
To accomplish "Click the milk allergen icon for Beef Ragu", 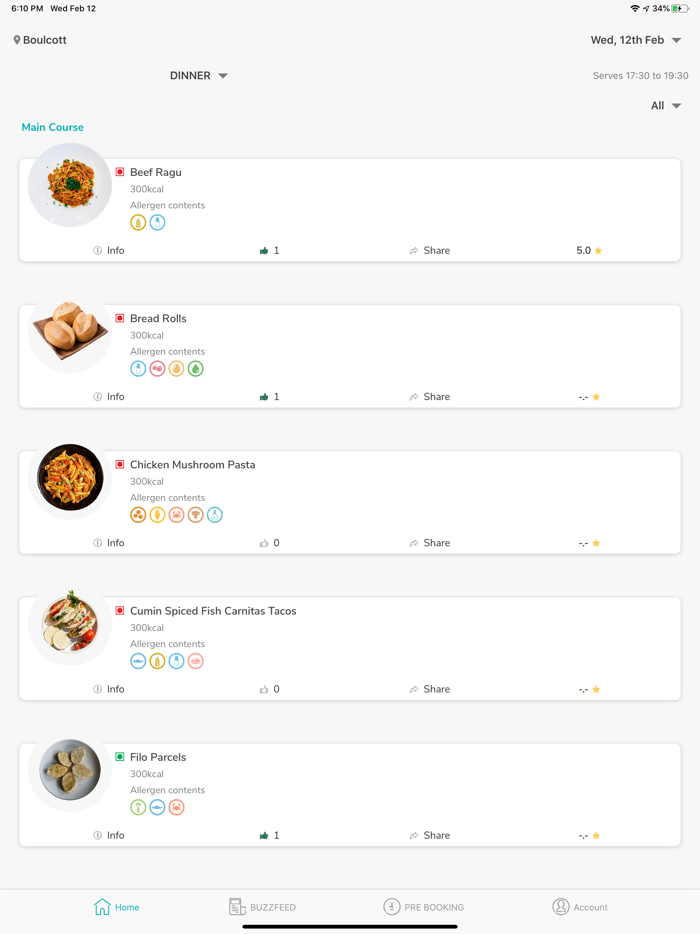I will click(157, 222).
